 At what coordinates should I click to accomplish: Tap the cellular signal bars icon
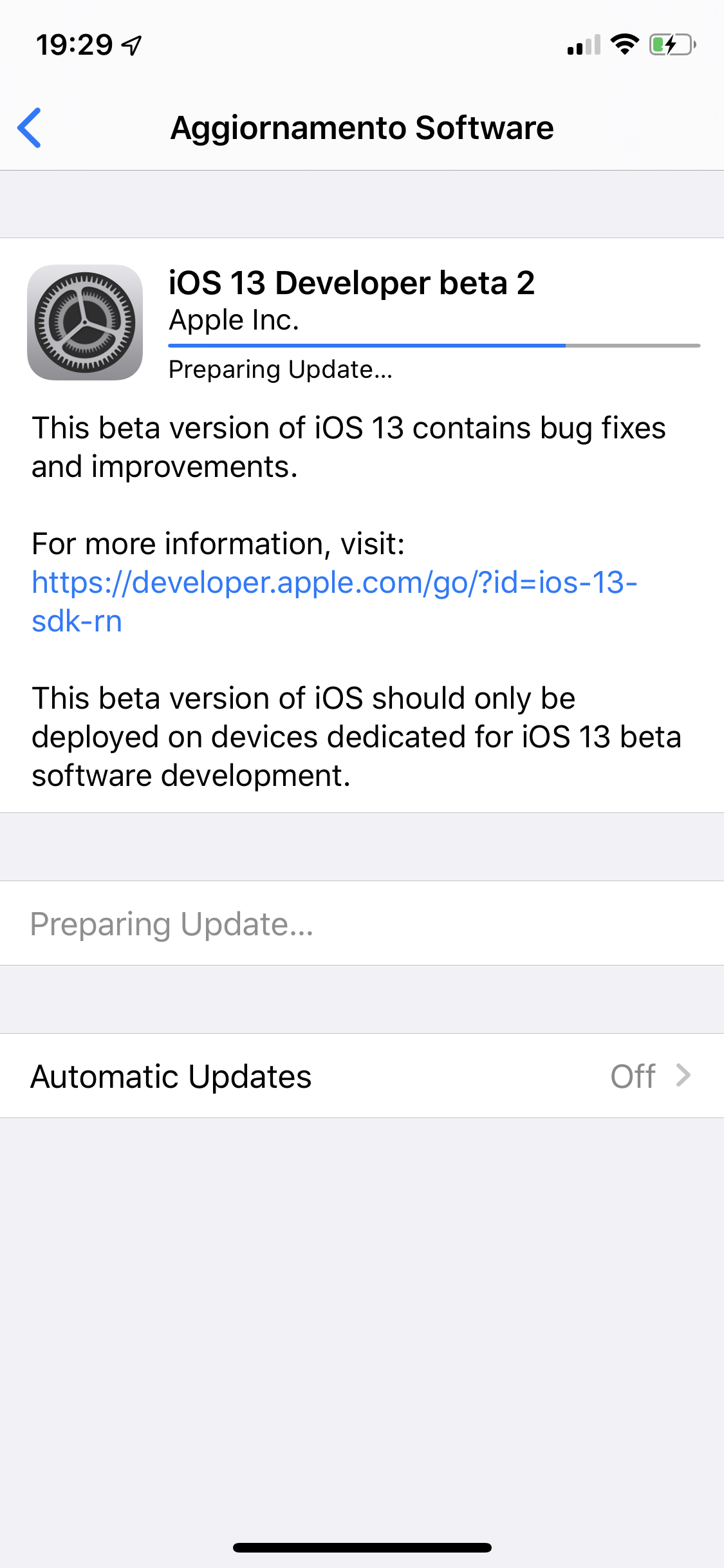pos(584,45)
